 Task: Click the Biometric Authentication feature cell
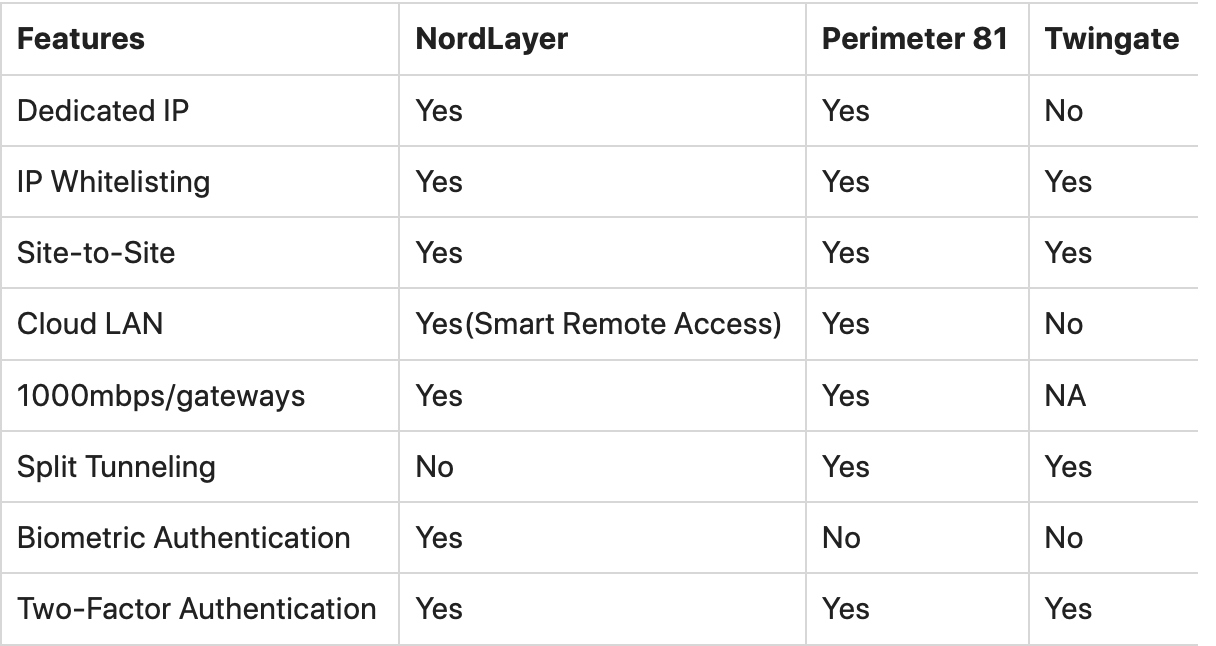[x=184, y=537]
